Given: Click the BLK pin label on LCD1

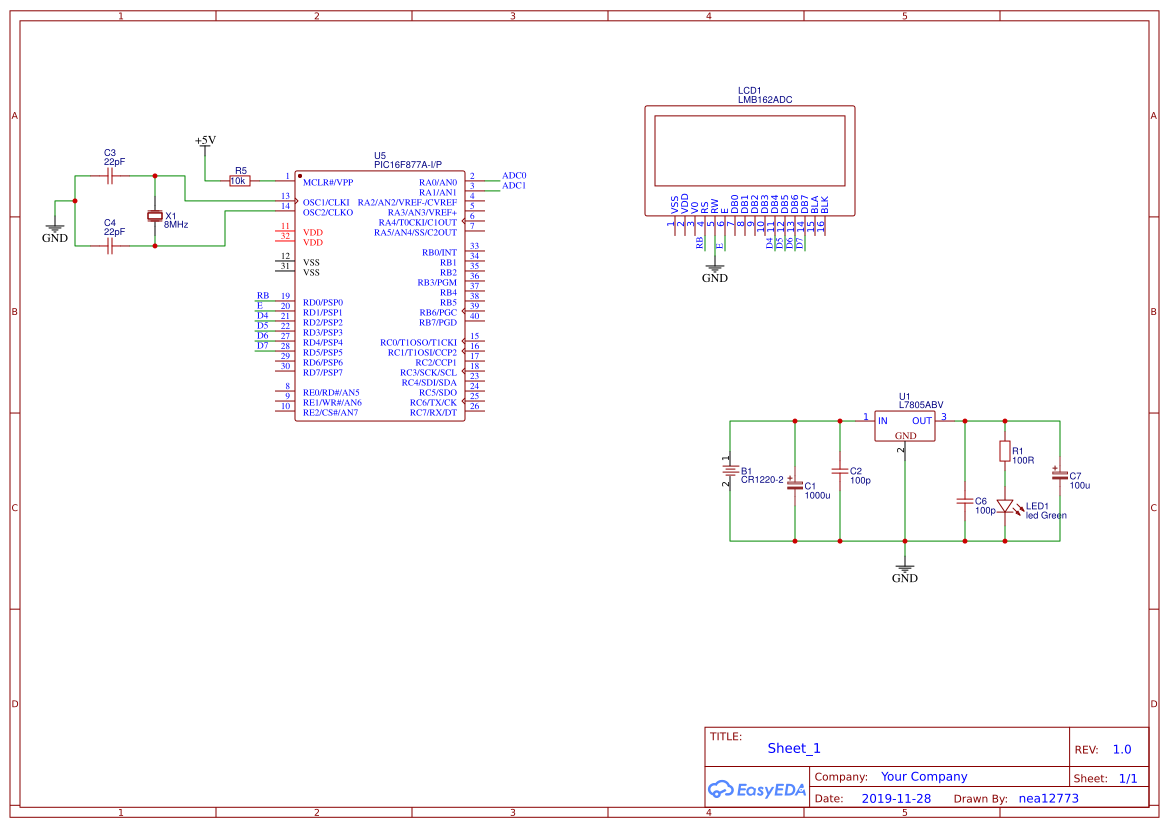Looking at the screenshot, I should (x=825, y=206).
